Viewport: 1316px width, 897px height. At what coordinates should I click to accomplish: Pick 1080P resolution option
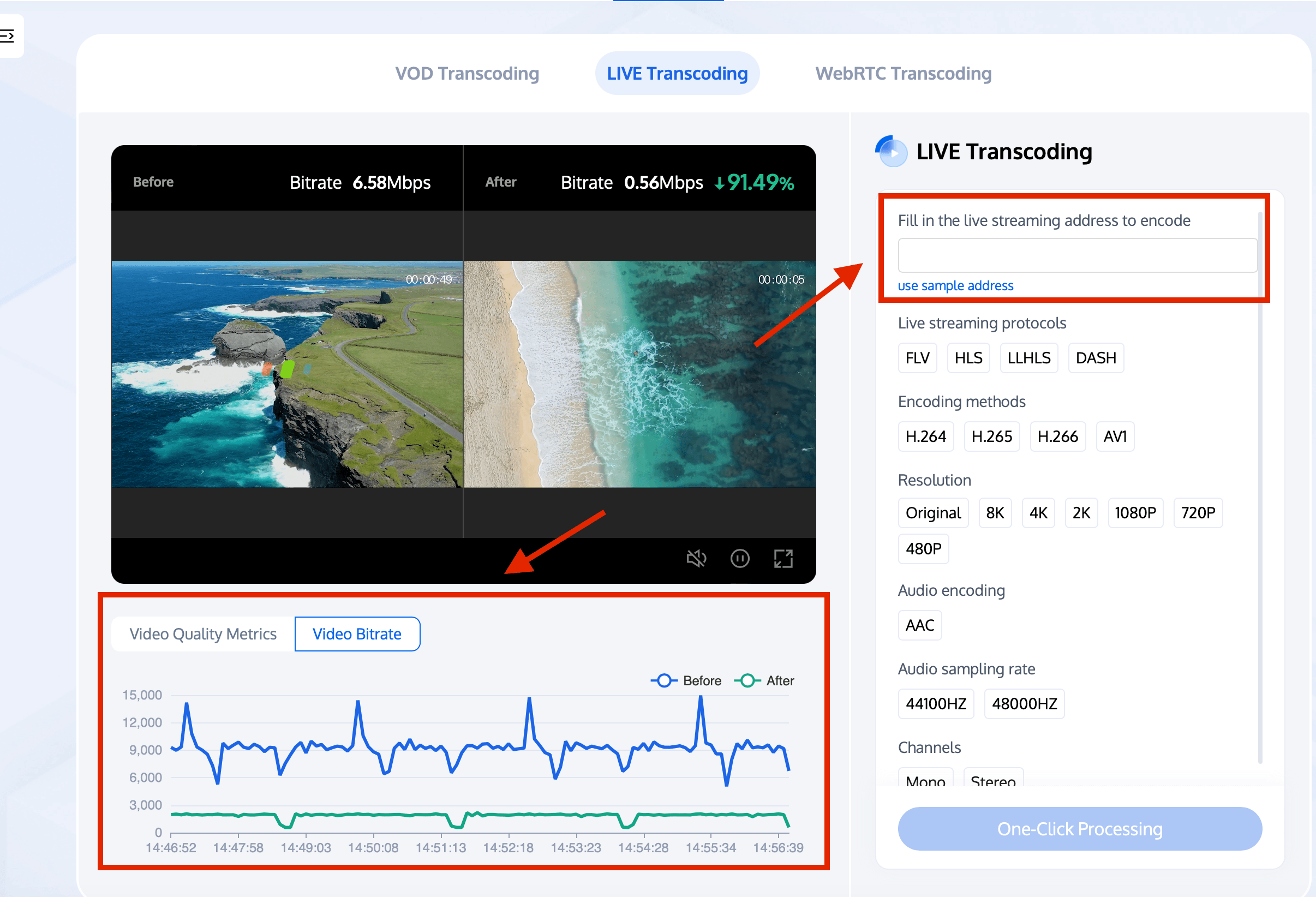pos(1135,513)
